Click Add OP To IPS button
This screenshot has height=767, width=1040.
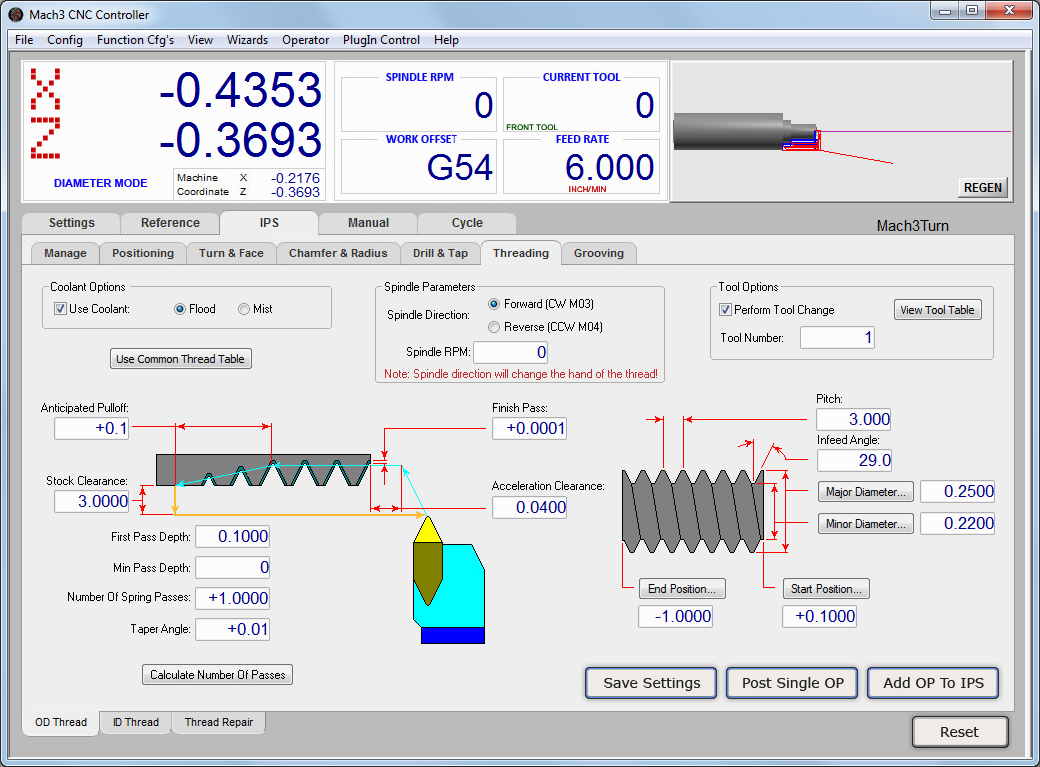coord(933,683)
